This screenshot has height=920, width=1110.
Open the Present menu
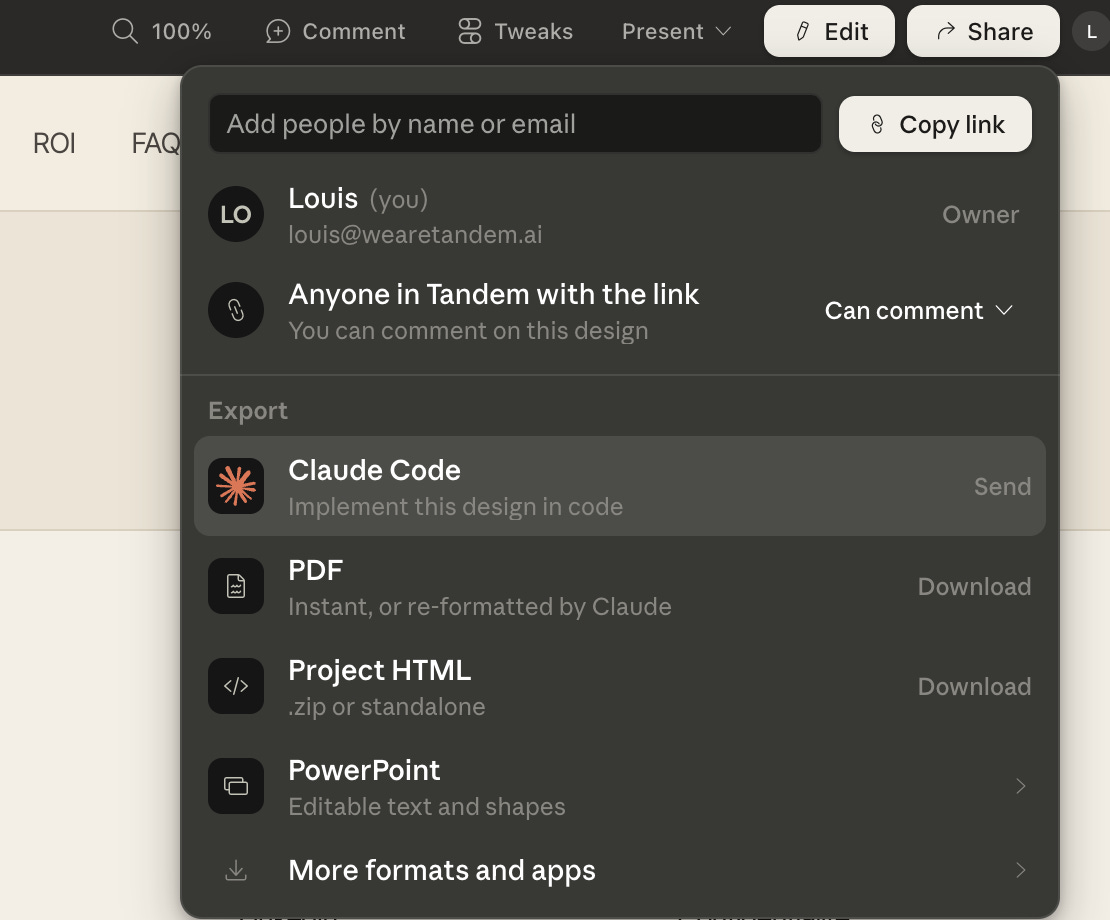pyautogui.click(x=676, y=32)
